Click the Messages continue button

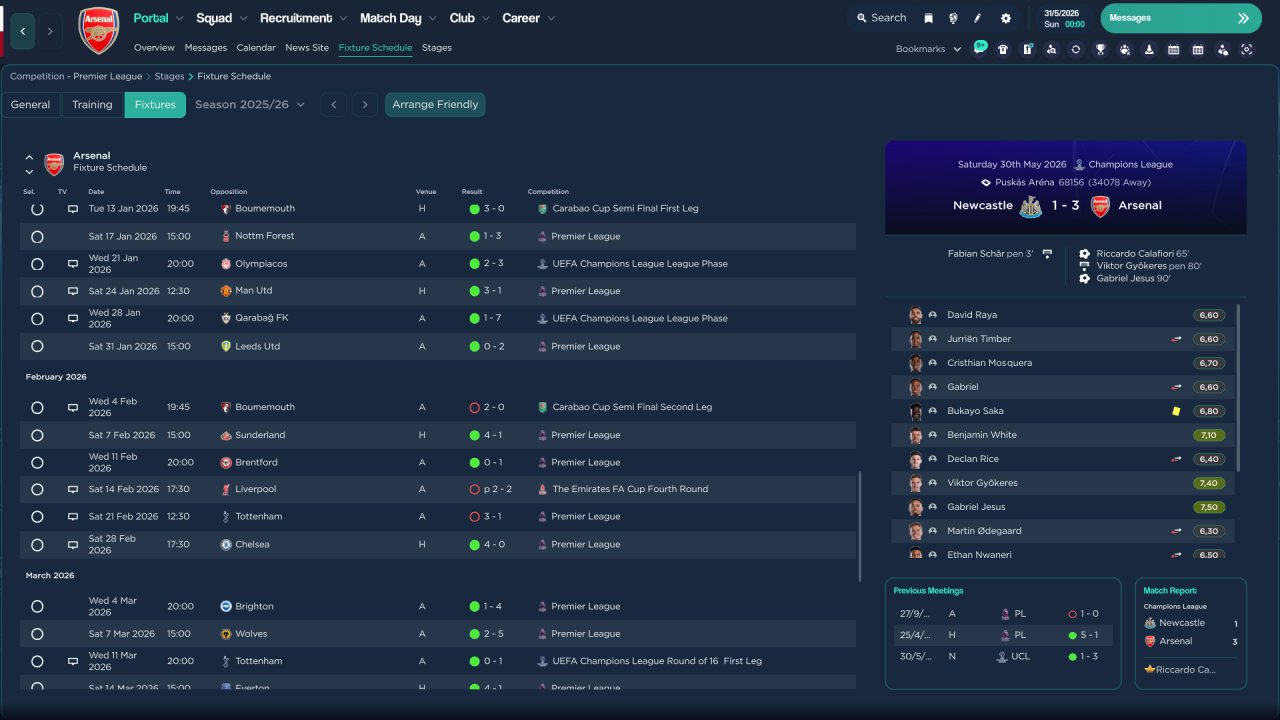(1180, 18)
